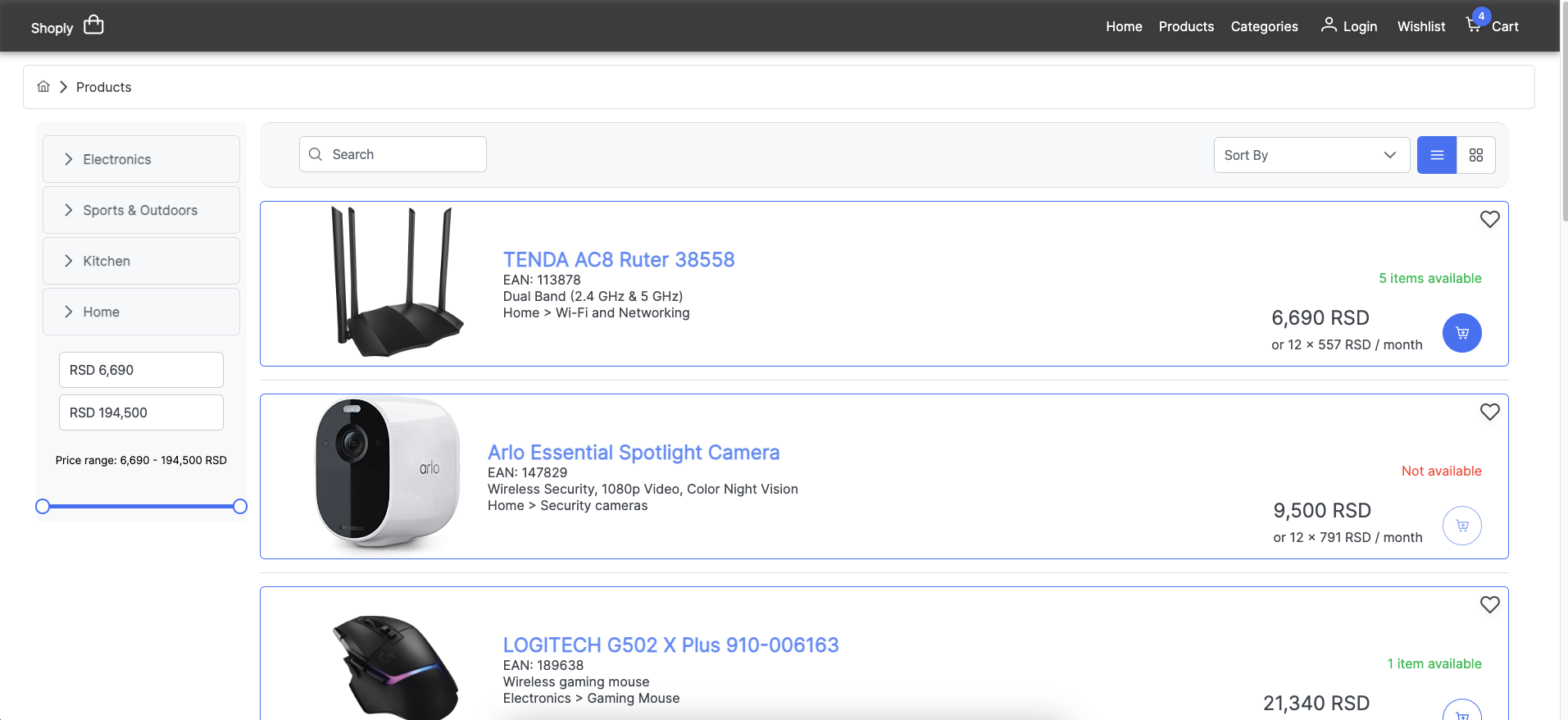Image resolution: width=1568 pixels, height=720 pixels.
Task: Click 'Home > Security cameras' category text
Action: point(567,505)
